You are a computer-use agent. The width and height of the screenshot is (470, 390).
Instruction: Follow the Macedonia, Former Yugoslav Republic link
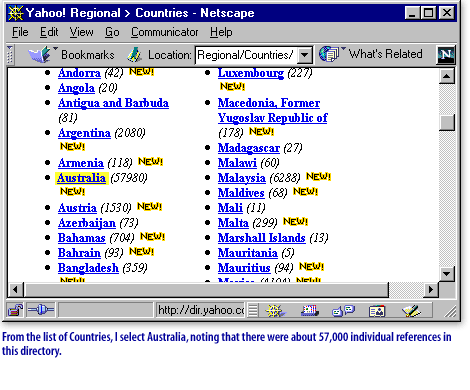pos(273,110)
